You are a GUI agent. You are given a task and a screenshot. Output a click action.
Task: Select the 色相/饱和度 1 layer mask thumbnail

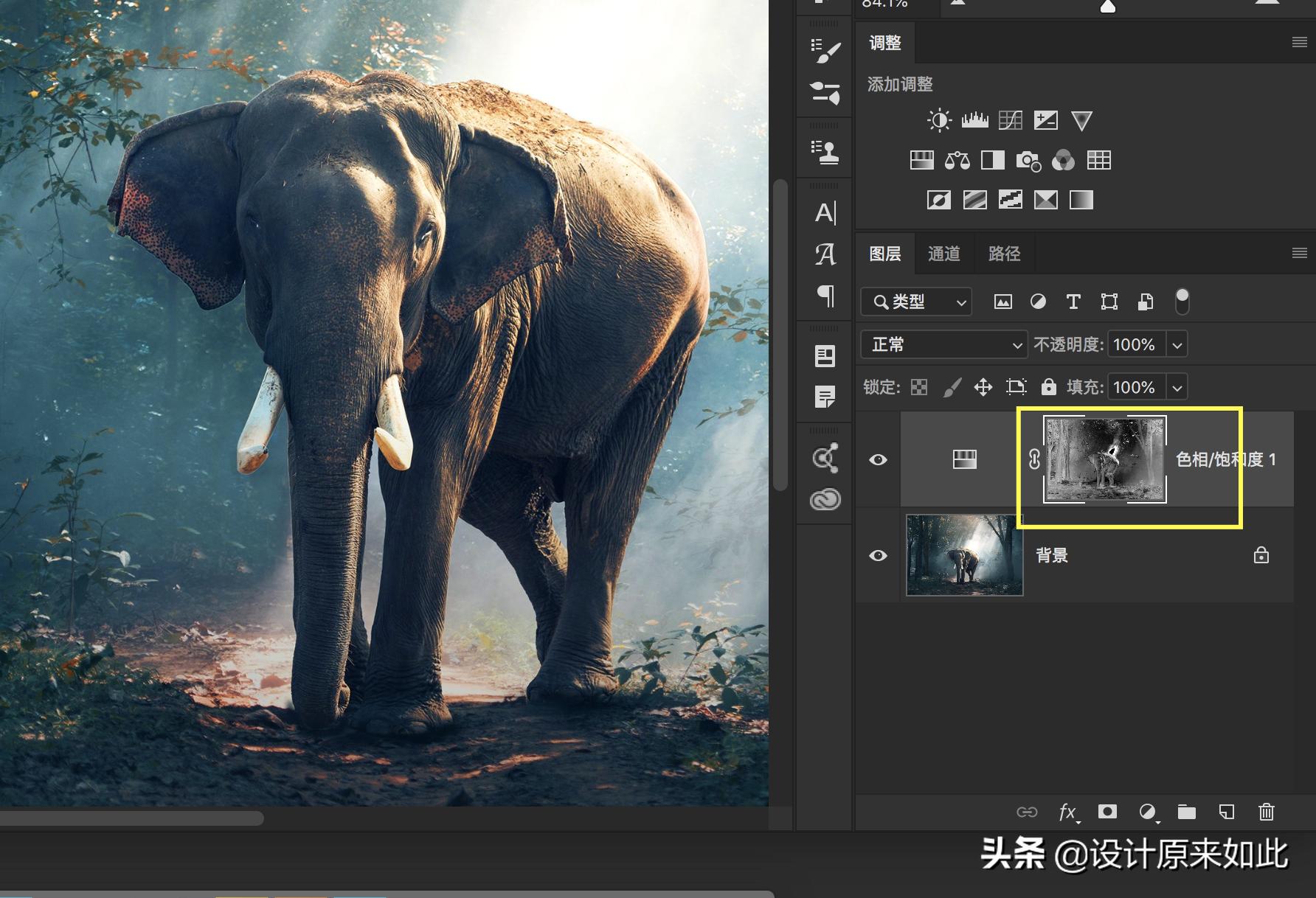[x=1104, y=459]
